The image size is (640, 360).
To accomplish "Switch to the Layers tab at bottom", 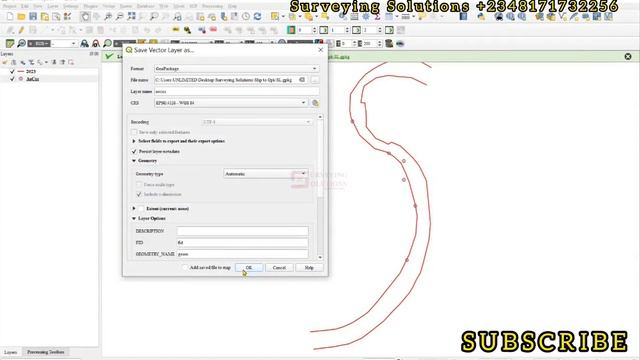I will click(11, 352).
